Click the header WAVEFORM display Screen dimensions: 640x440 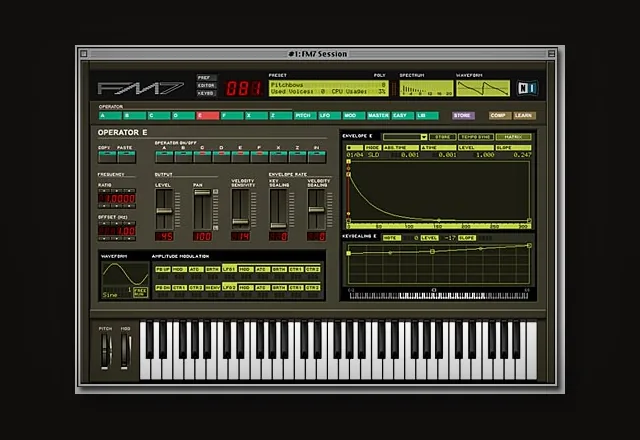[x=483, y=88]
